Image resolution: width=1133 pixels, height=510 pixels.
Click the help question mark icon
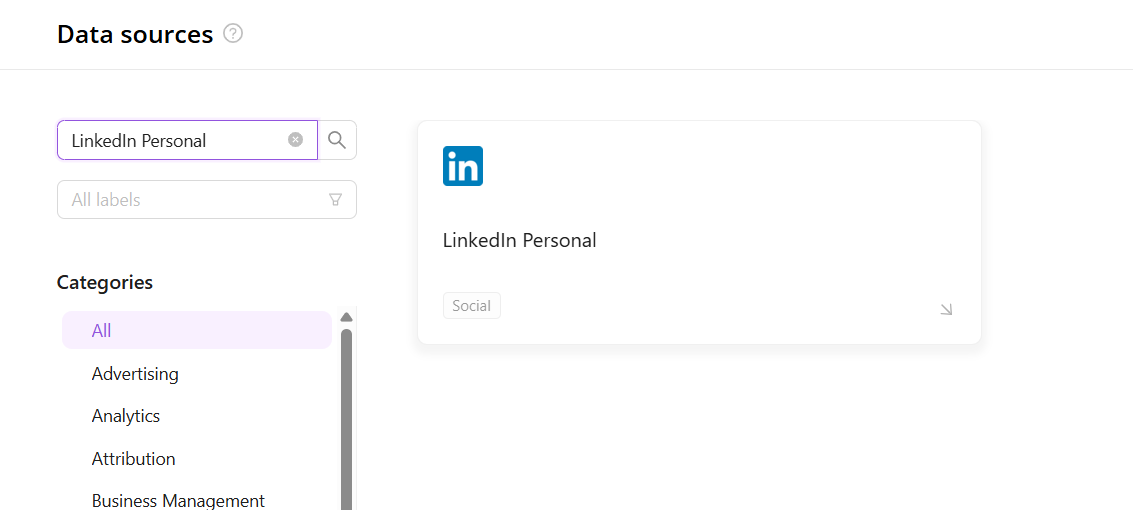233,34
